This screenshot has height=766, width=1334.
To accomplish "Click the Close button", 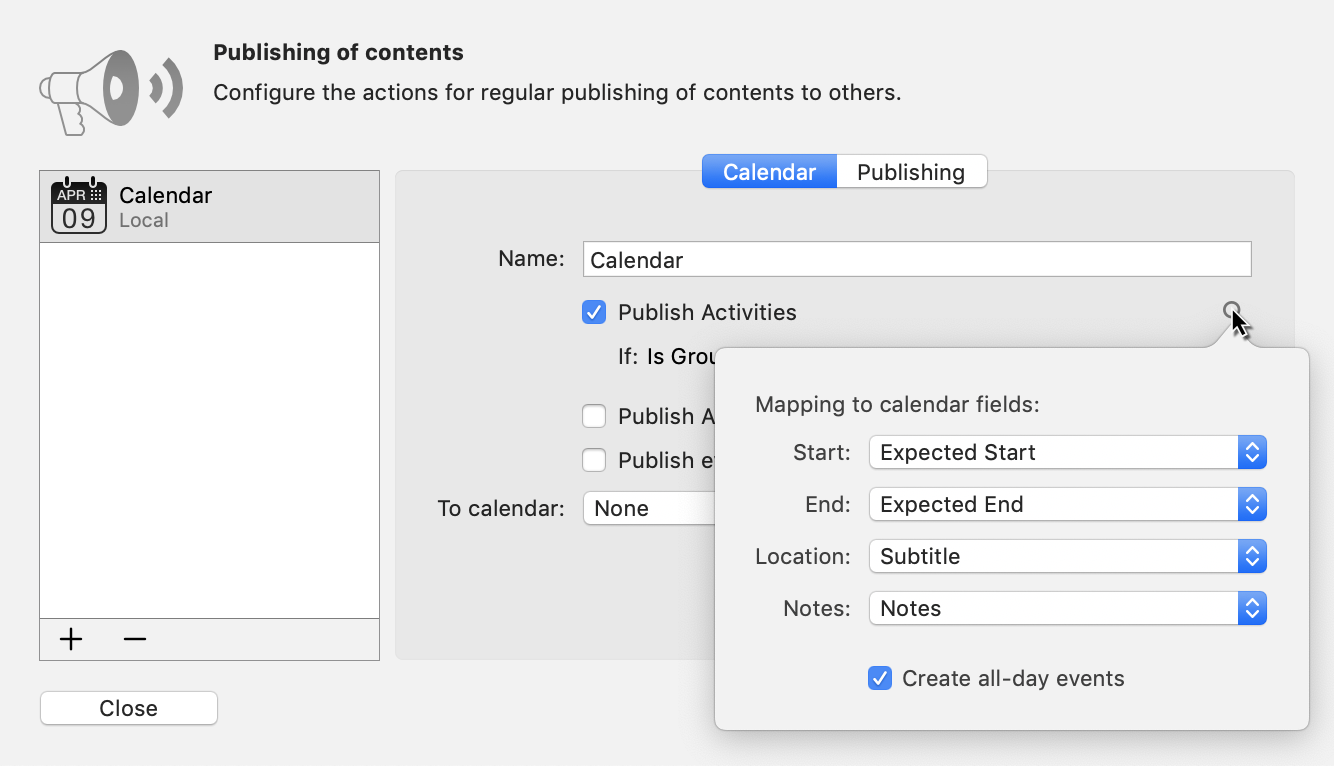I will [x=128, y=708].
